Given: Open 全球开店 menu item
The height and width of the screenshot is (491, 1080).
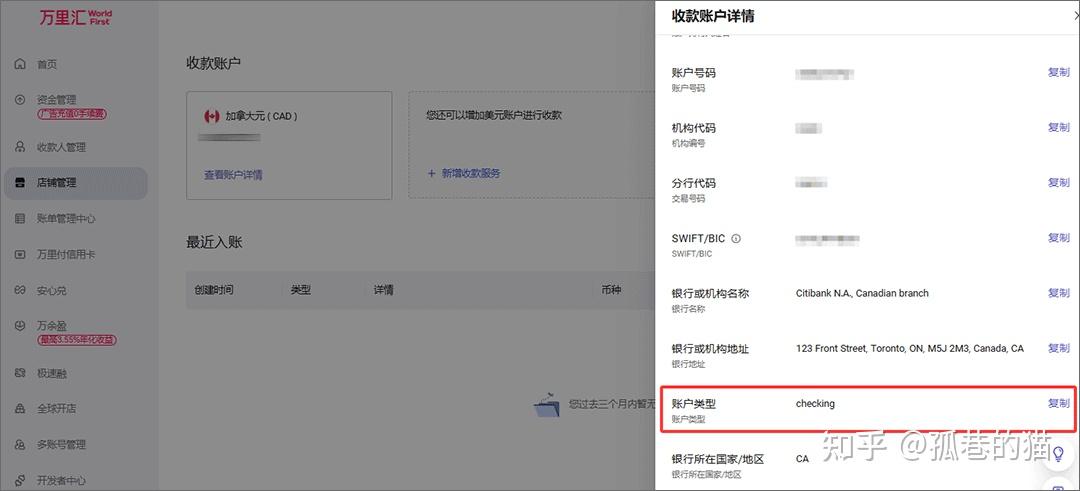Looking at the screenshot, I should [x=56, y=408].
